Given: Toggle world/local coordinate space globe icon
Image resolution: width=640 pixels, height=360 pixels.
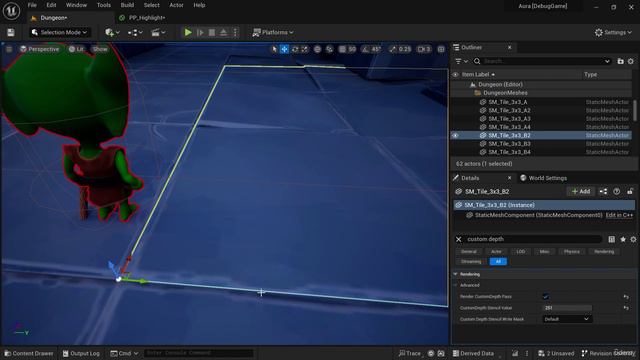Looking at the screenshot, I should (317, 49).
